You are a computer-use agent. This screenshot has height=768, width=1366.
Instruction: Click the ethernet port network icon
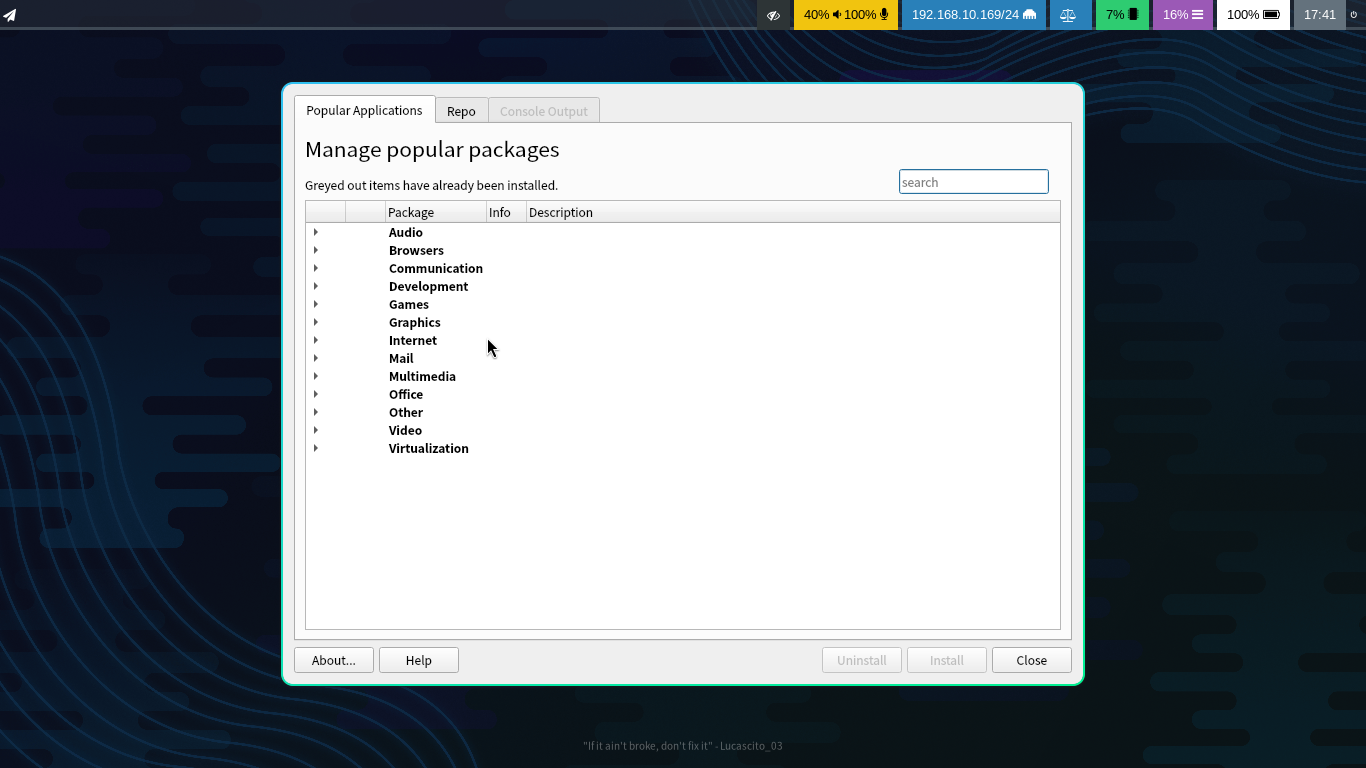click(x=1029, y=15)
